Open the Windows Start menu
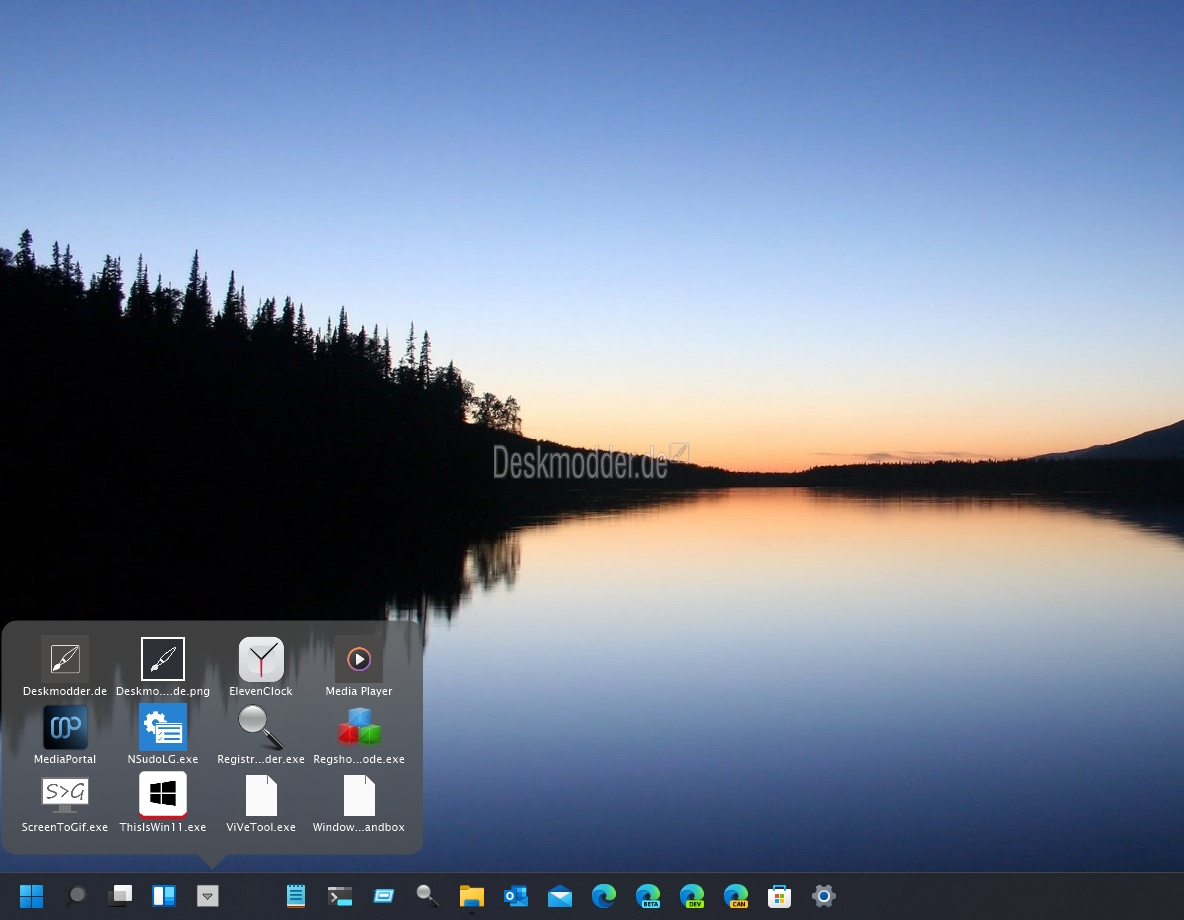 32,896
